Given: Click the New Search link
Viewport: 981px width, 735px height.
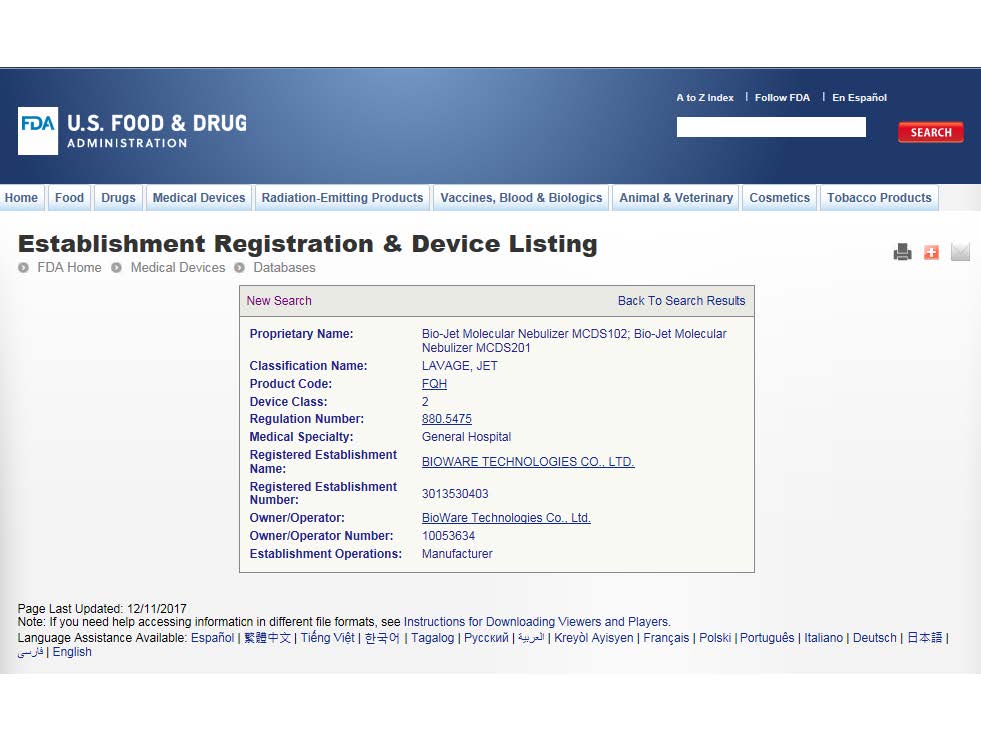Looking at the screenshot, I should click(x=279, y=301).
